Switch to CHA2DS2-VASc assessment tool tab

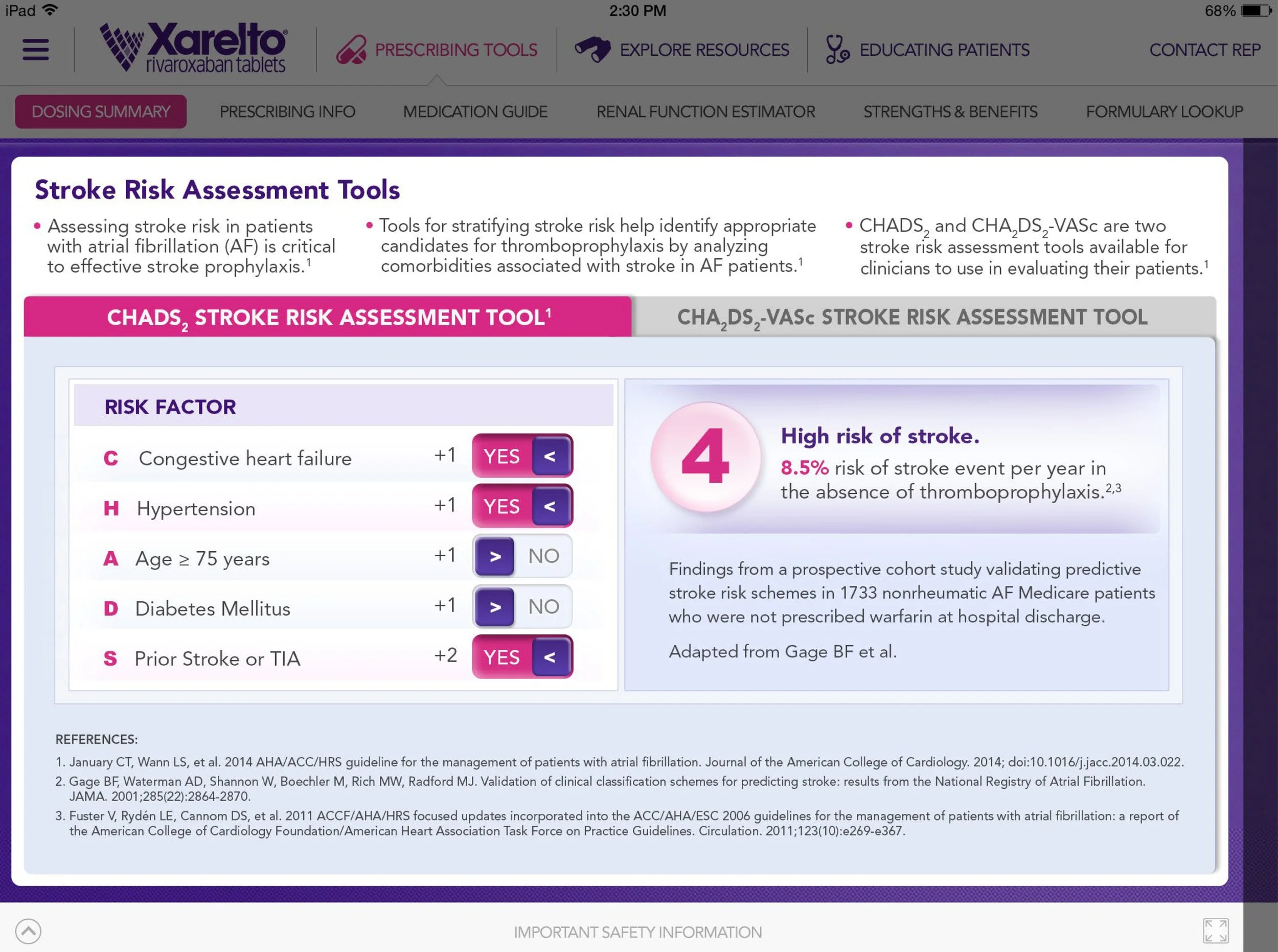coord(911,317)
